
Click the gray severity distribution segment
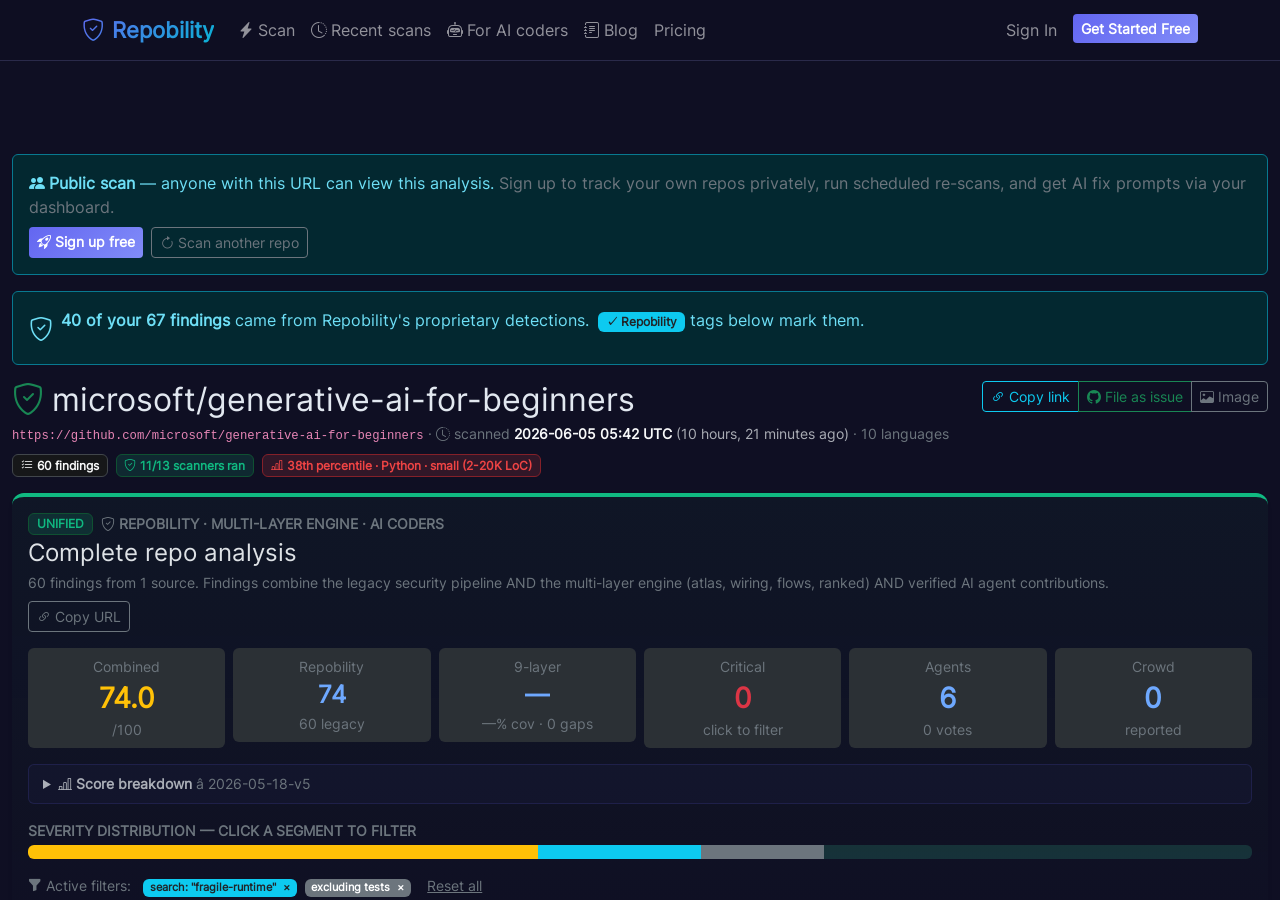(762, 852)
